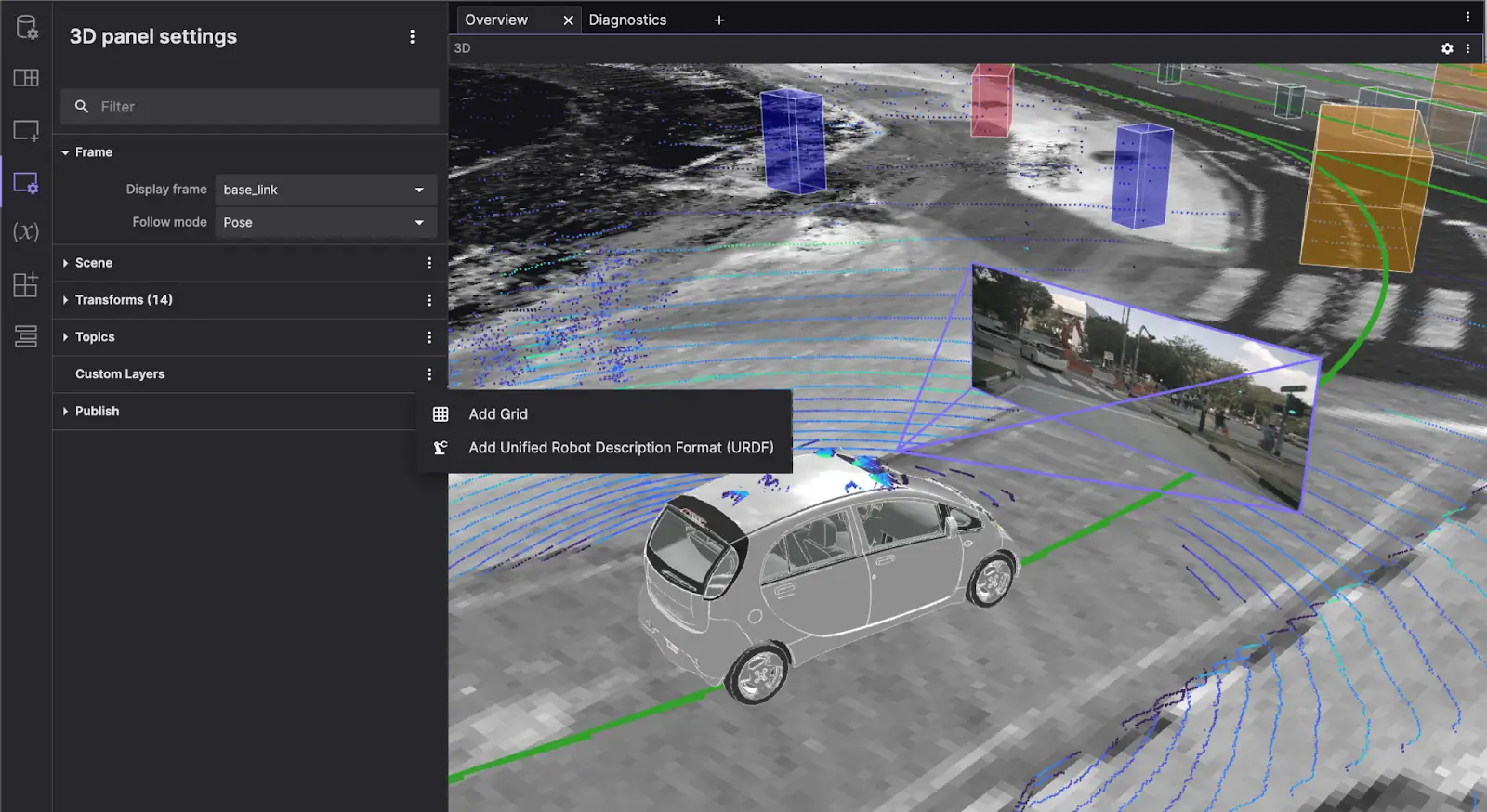Open the data source icon in sidebar
This screenshot has height=812, width=1487.
tap(26, 28)
